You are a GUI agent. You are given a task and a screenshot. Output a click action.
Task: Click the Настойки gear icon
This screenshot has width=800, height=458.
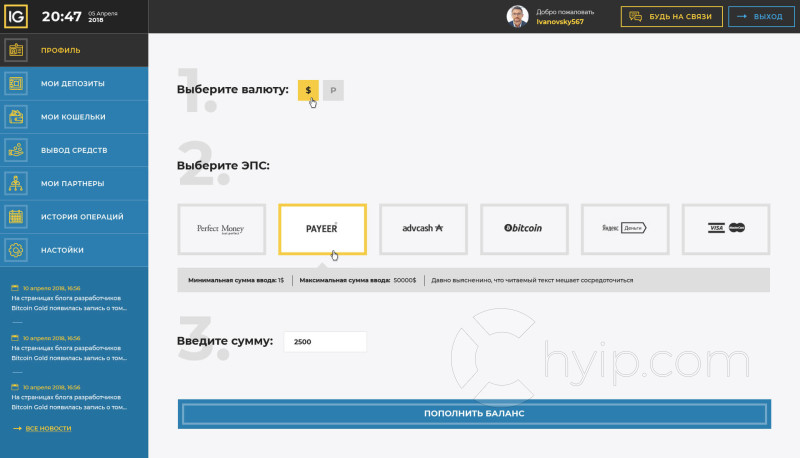click(16, 250)
